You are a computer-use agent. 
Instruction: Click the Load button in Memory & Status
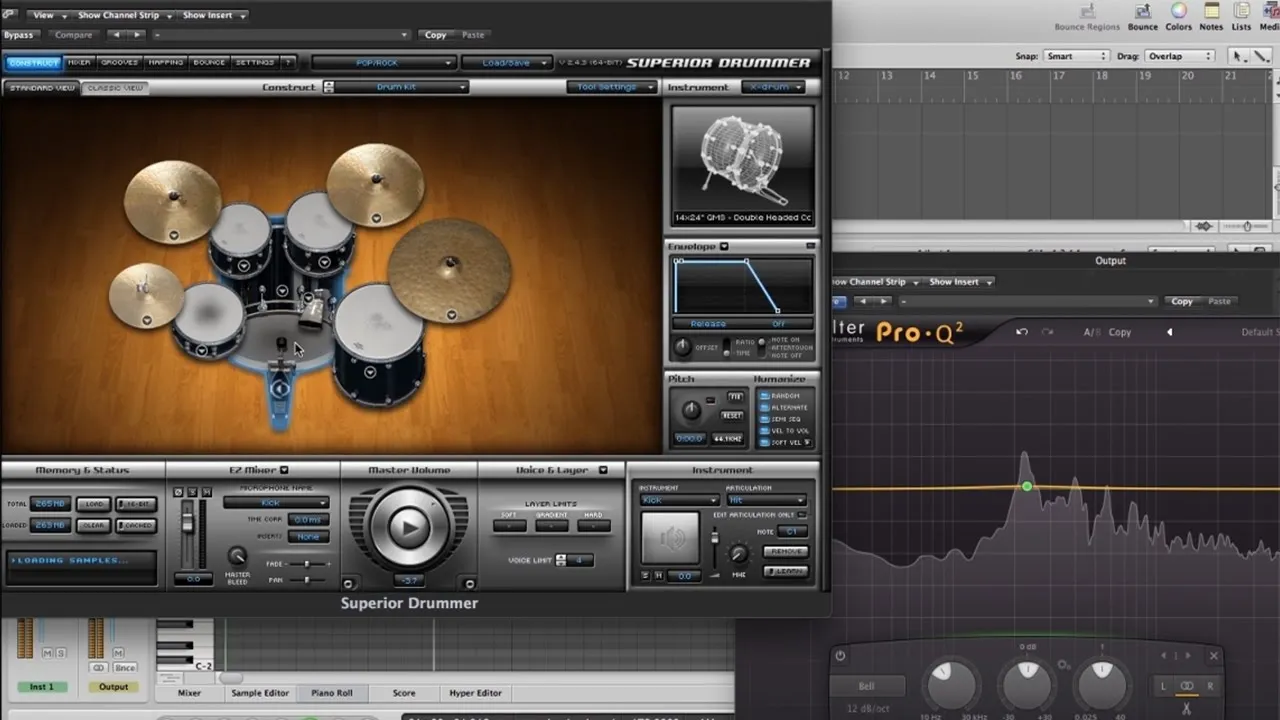pos(94,504)
